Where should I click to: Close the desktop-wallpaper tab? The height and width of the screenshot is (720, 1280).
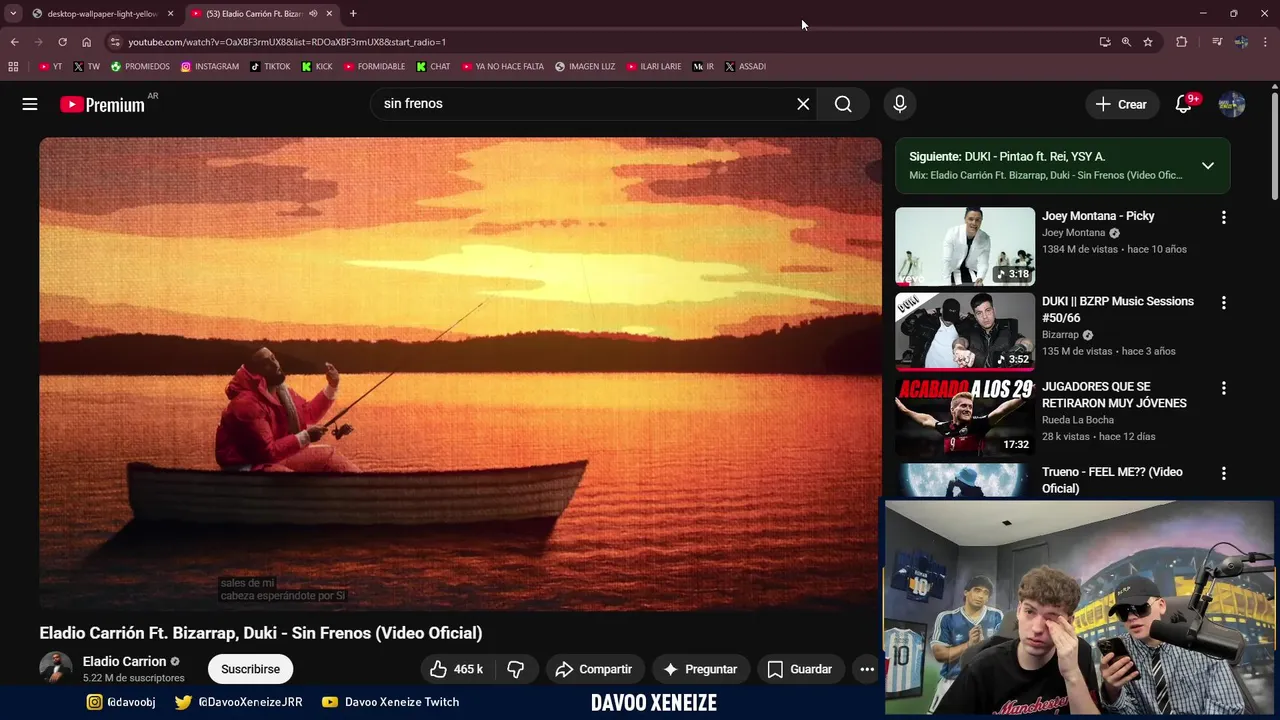coord(170,14)
